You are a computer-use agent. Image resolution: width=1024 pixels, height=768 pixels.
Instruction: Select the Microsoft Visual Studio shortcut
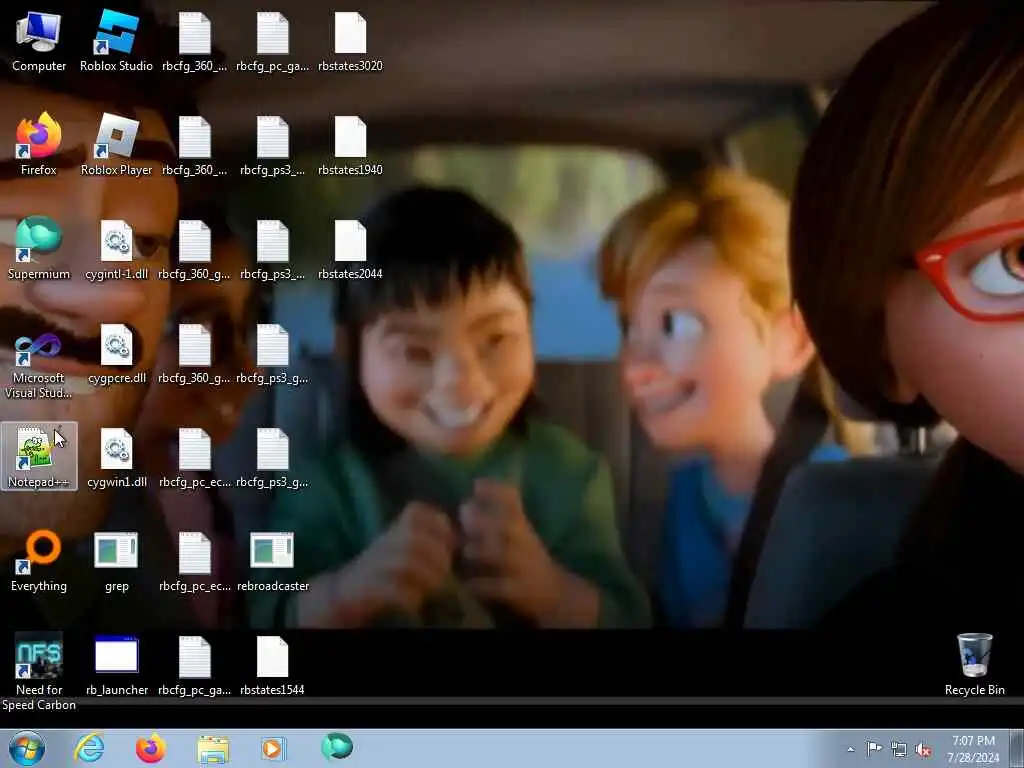[x=39, y=361]
